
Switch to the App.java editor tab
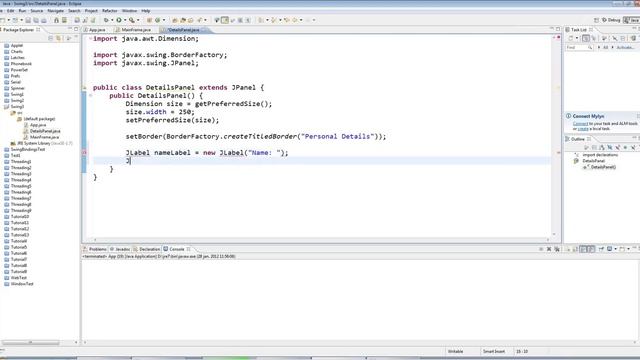97,30
